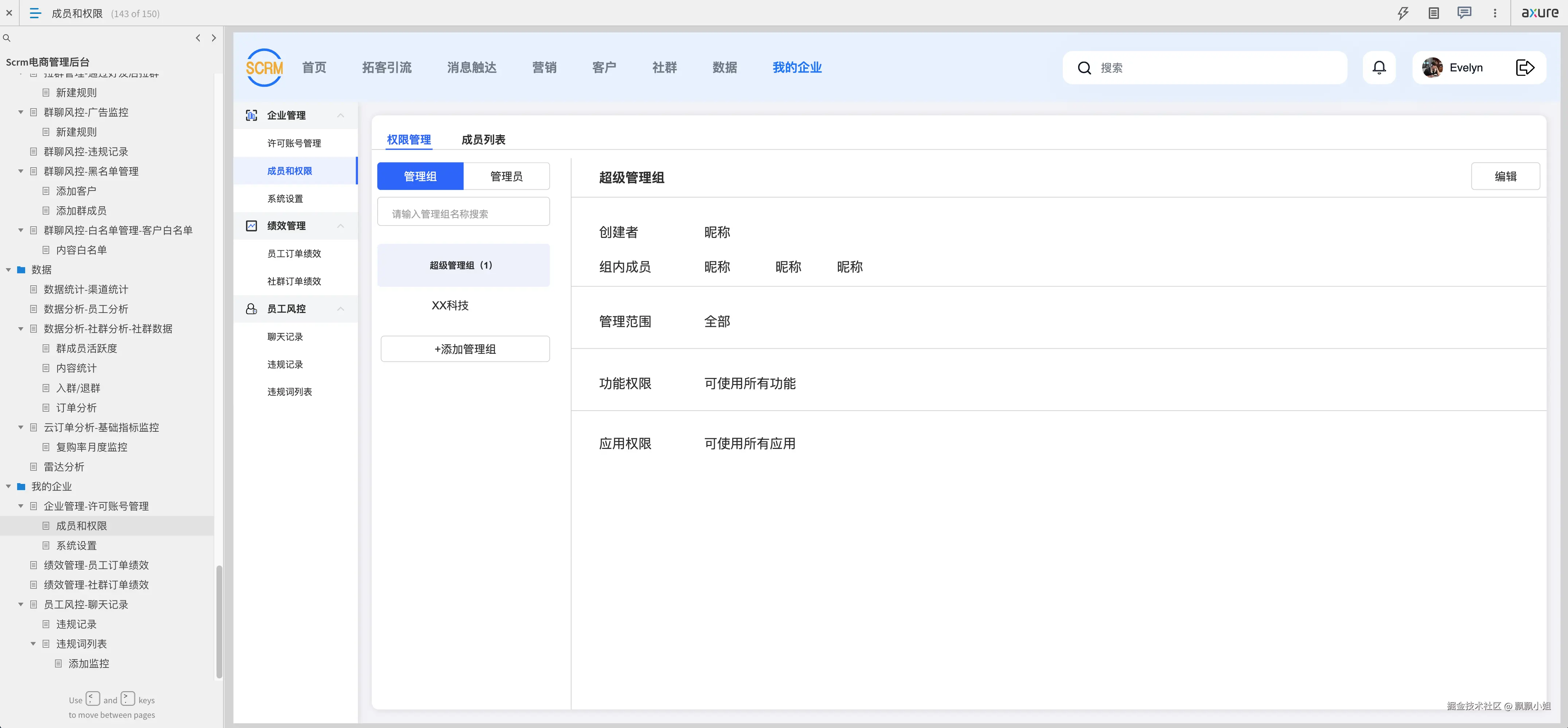
Task: Expand the 群聊风控-黑名单管理 tree item
Action: point(20,171)
